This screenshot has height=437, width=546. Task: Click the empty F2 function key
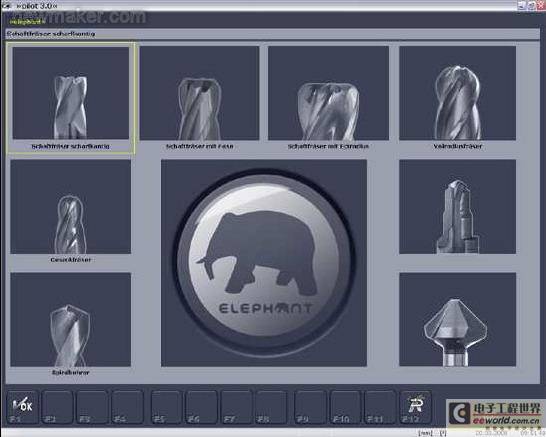[x=57, y=407]
